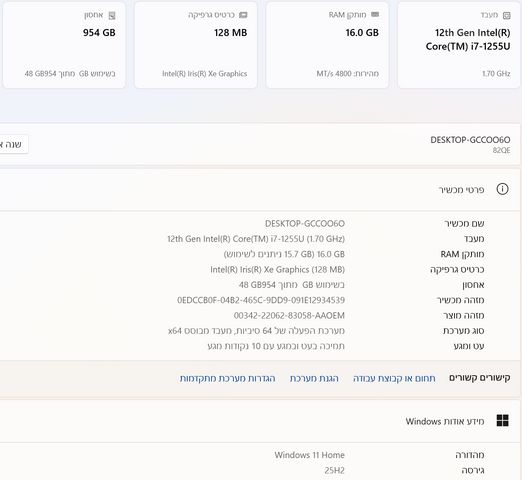This screenshot has height=480, width=522.
Task: Collapse the מידע אודות Windows section header
Action: pyautogui.click(x=260, y=421)
